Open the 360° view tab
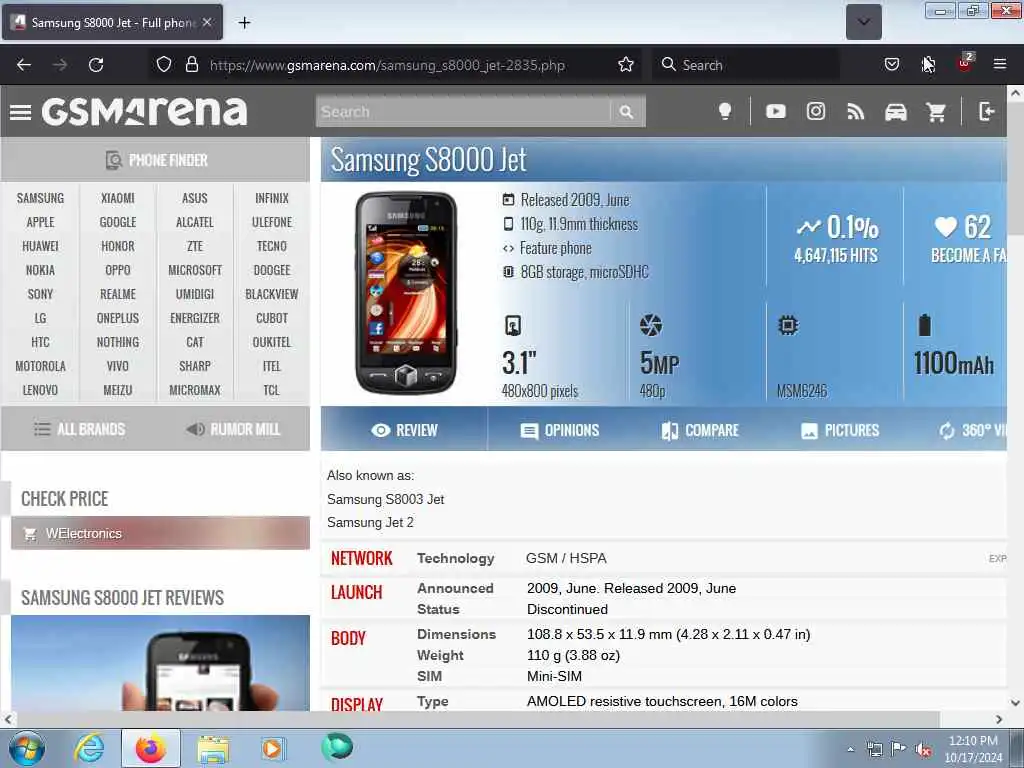 click(x=973, y=430)
